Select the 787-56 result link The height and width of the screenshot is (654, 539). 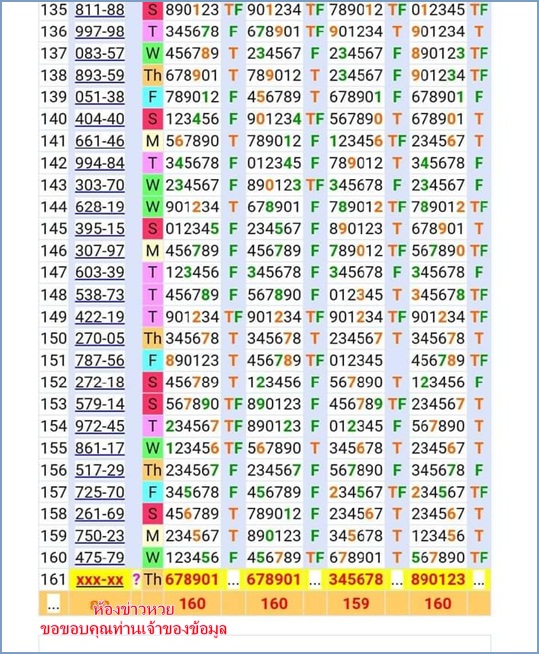tap(100, 361)
